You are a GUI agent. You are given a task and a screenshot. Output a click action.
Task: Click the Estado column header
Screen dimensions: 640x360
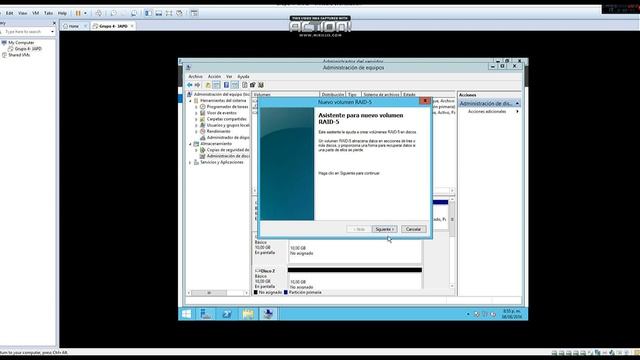(x=409, y=94)
